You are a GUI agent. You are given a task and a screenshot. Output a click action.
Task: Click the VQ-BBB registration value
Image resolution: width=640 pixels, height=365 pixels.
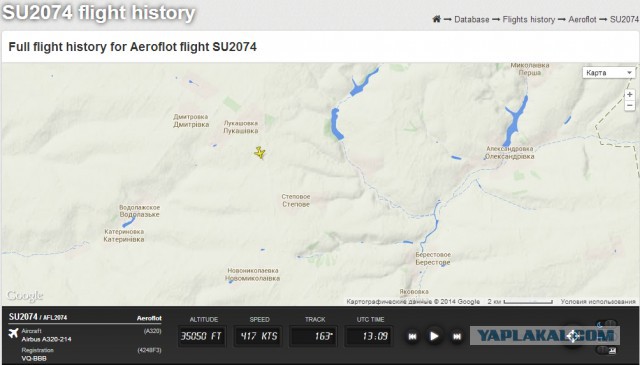pyautogui.click(x=34, y=358)
